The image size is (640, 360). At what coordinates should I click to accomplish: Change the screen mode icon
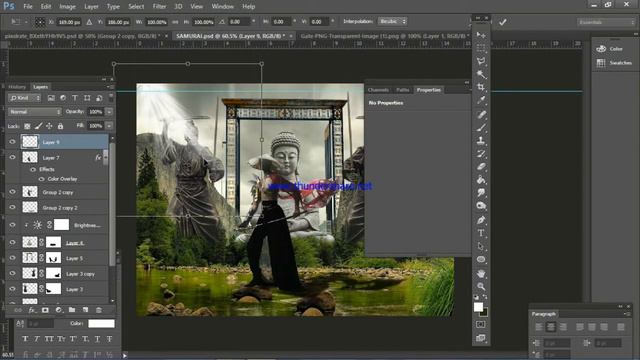coord(481,338)
